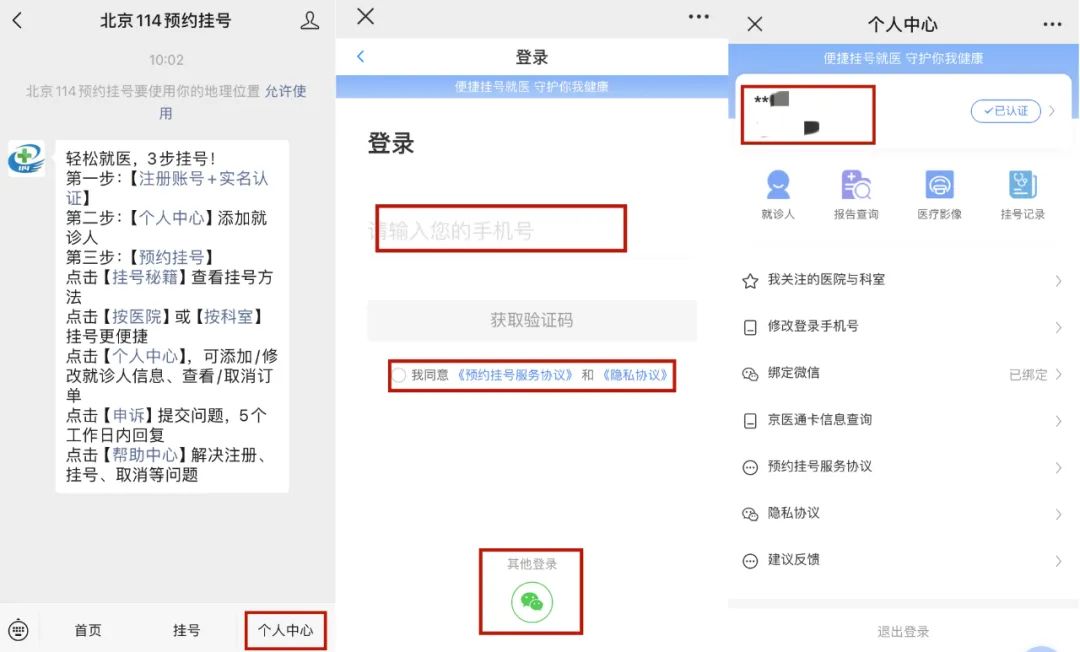Open the 修改登录手机号 row
This screenshot has width=1080, height=652.
[x=903, y=327]
